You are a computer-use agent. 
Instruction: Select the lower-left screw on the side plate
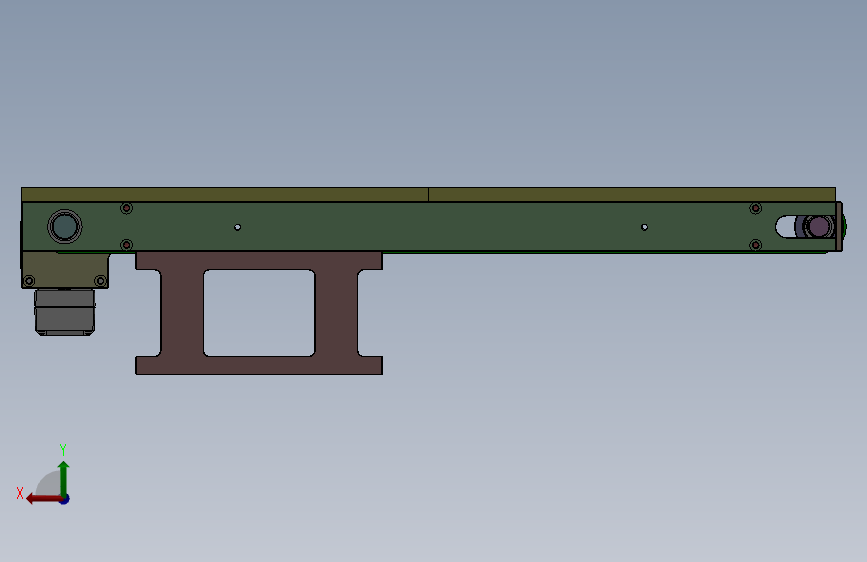click(x=127, y=245)
